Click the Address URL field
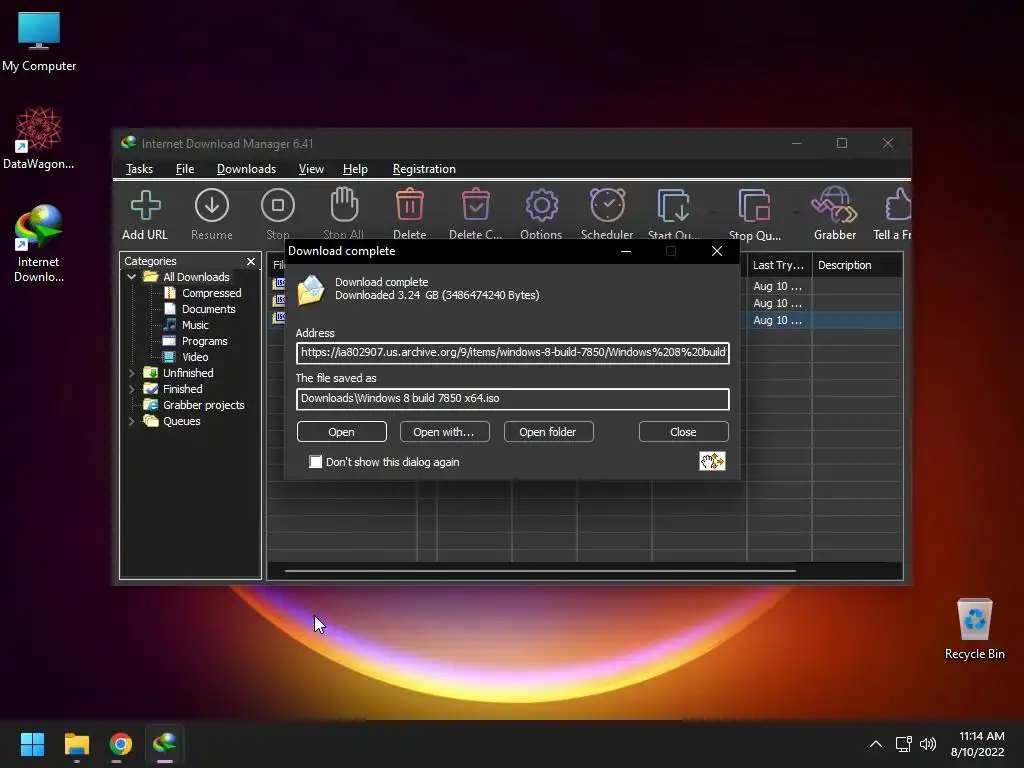1024x768 pixels. pyautogui.click(x=513, y=353)
